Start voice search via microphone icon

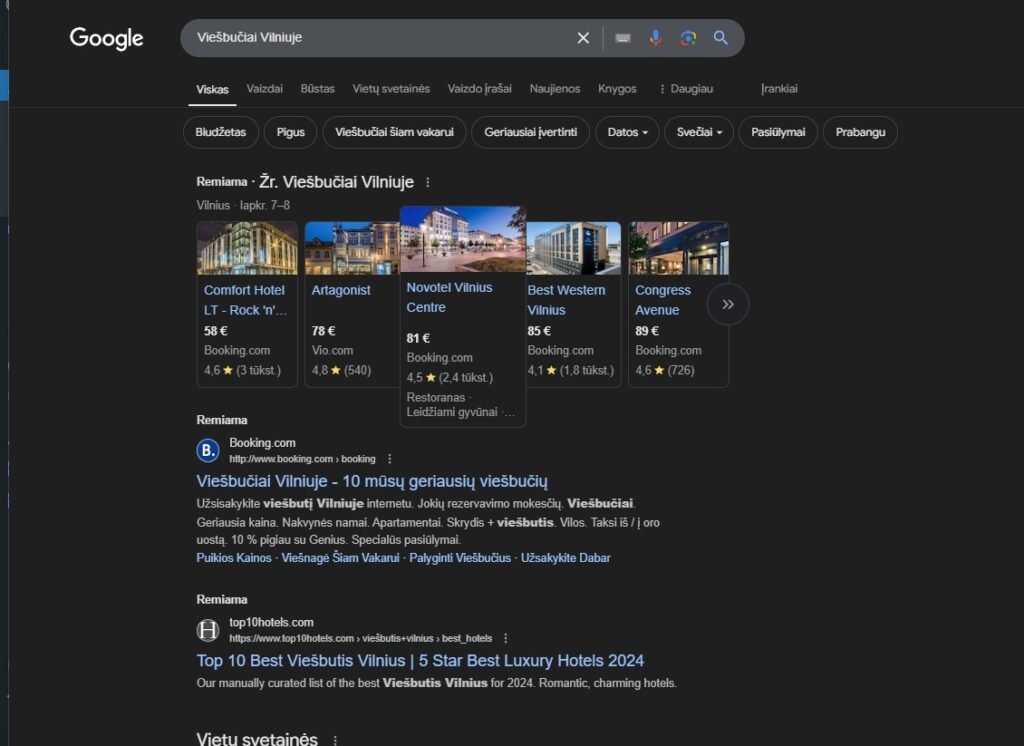[x=655, y=38]
